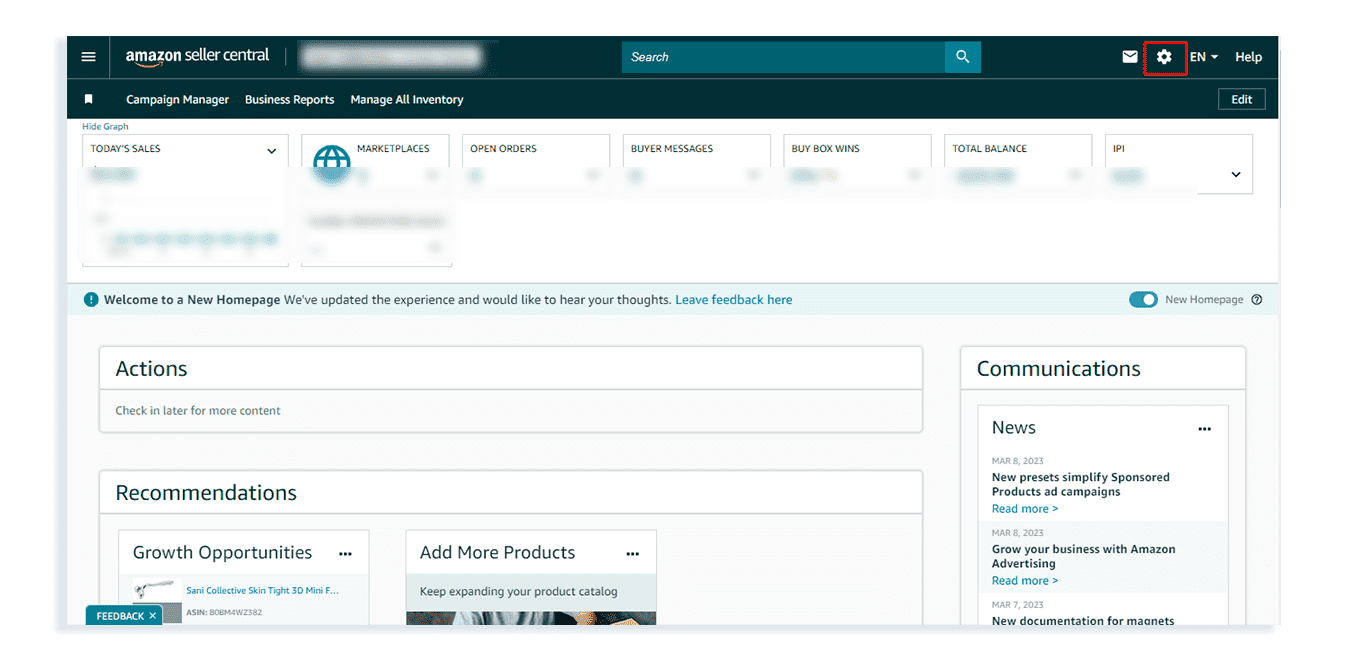Image resolution: width=1349 pixels, height=659 pixels.
Task: Open the Growth Opportunities options ellipsis
Action: (x=345, y=554)
